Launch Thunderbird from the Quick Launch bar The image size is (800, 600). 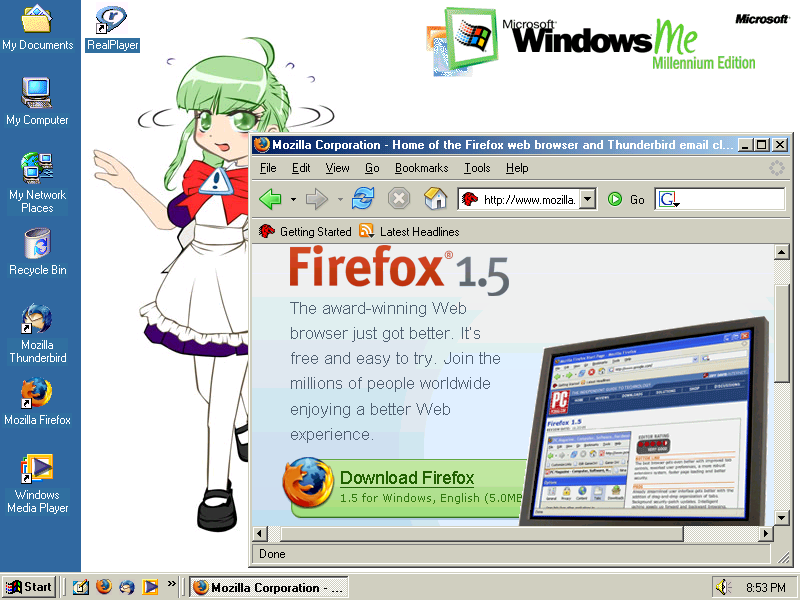coord(127,587)
